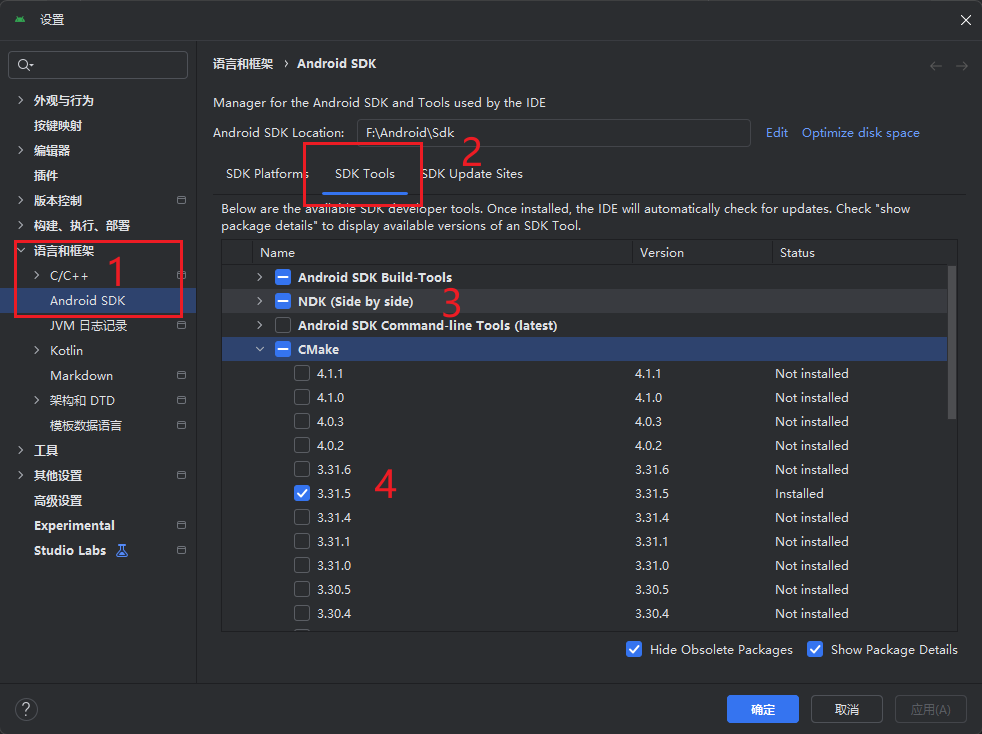982x734 pixels.
Task: Expand the 工具 section
Action: (21, 450)
